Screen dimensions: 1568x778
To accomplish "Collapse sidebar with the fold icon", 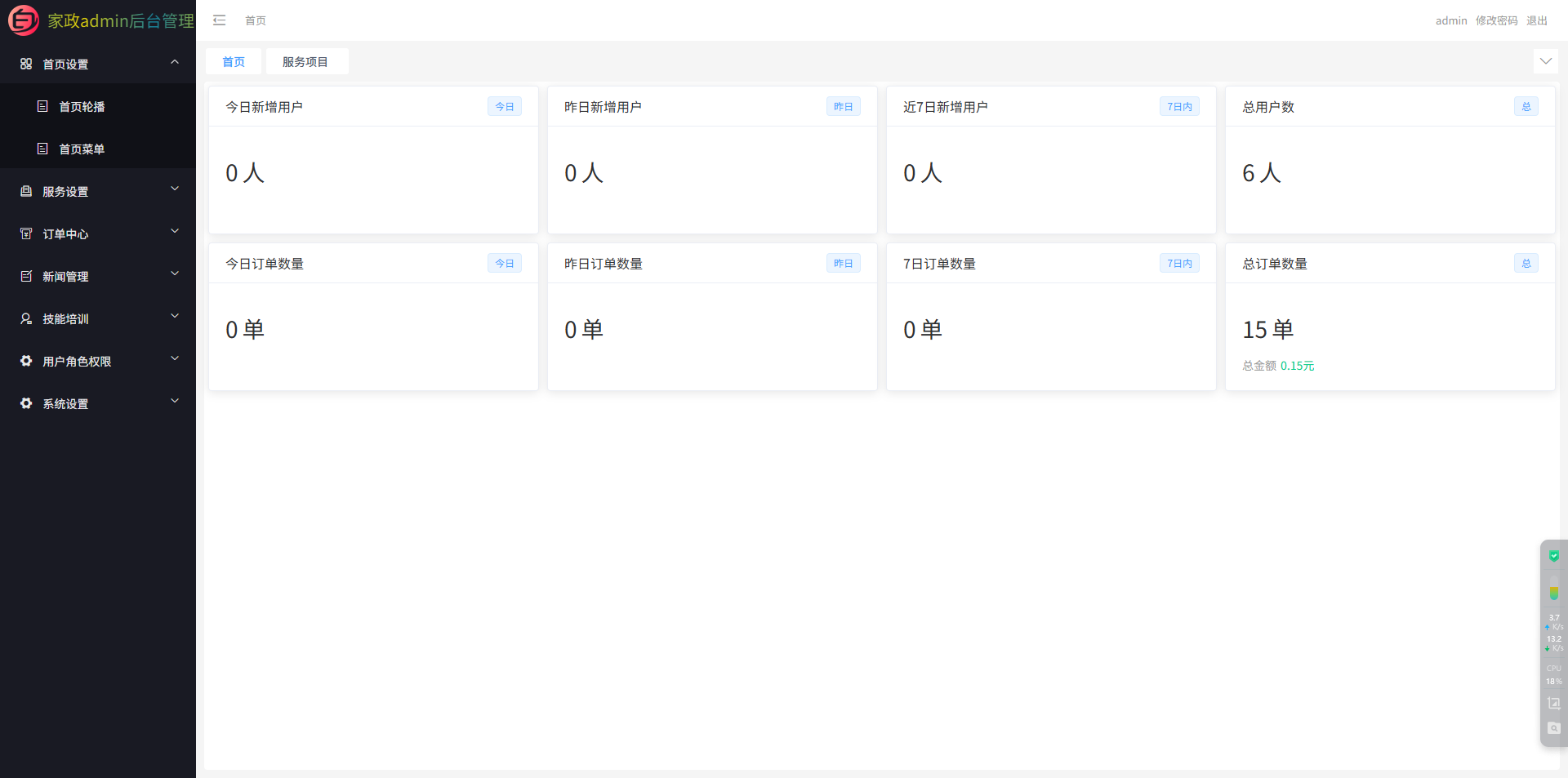I will pyautogui.click(x=219, y=20).
